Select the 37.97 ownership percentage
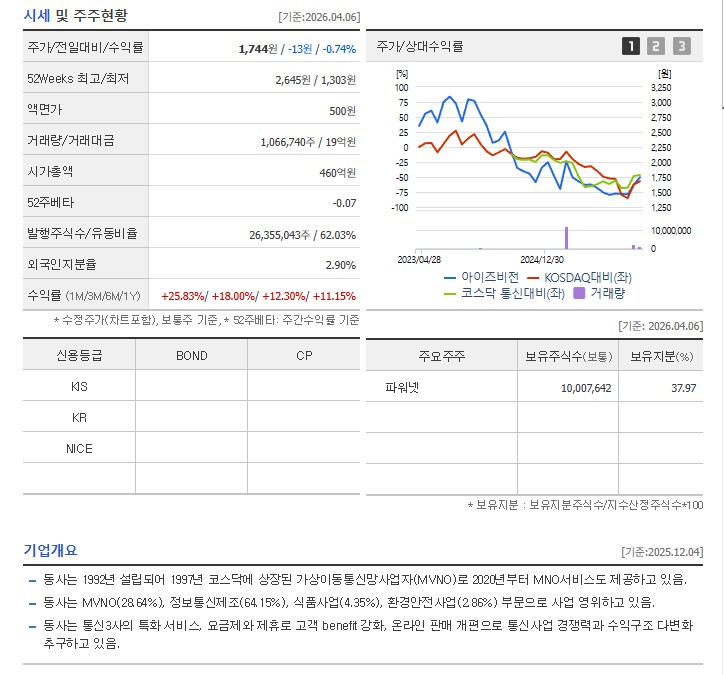Image resolution: width=724 pixels, height=675 pixels. [x=683, y=388]
